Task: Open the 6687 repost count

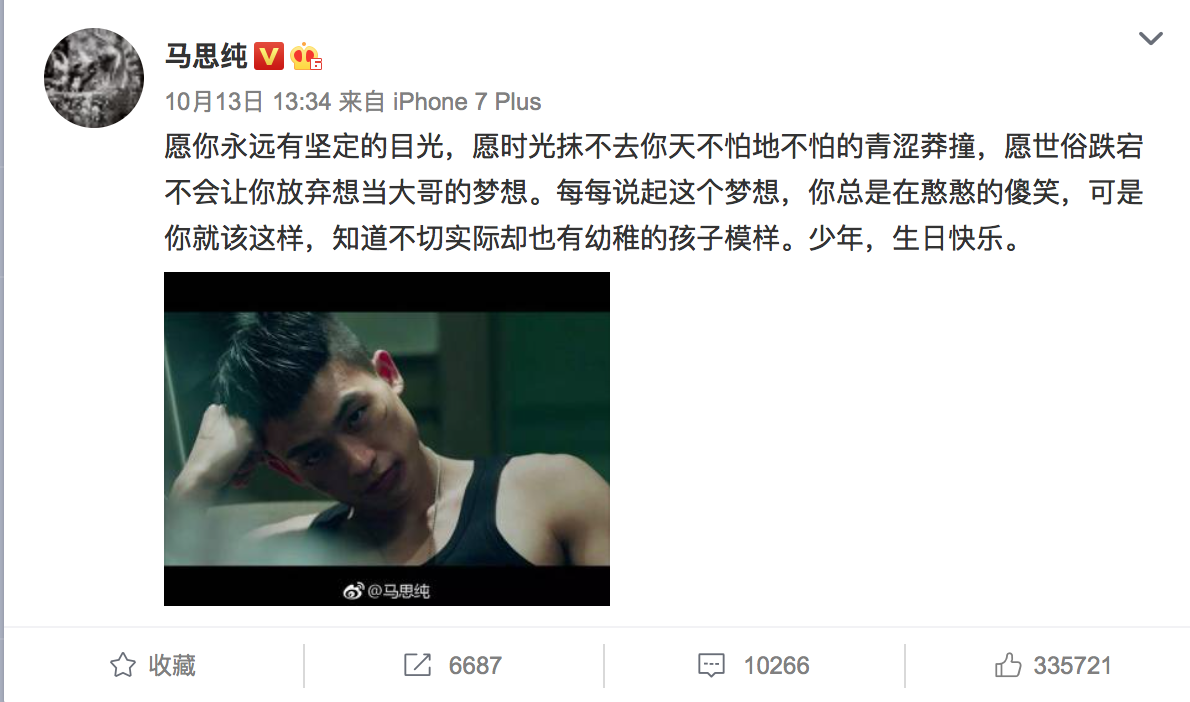Action: point(475,666)
